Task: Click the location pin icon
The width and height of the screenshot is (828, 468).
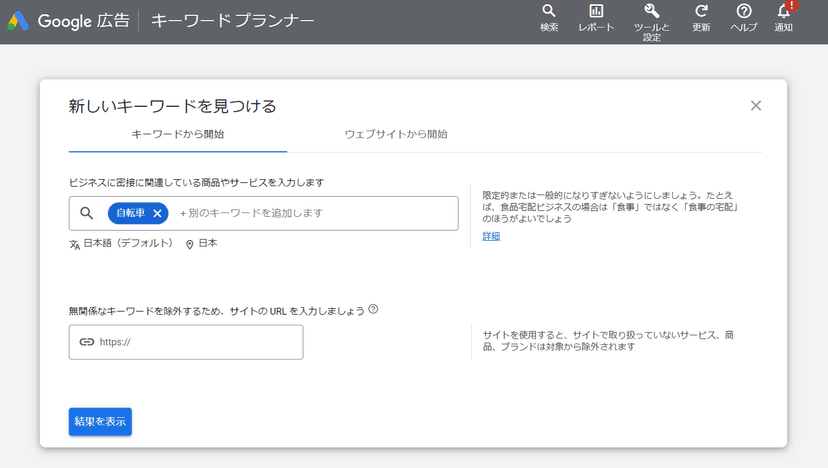Action: click(x=190, y=244)
